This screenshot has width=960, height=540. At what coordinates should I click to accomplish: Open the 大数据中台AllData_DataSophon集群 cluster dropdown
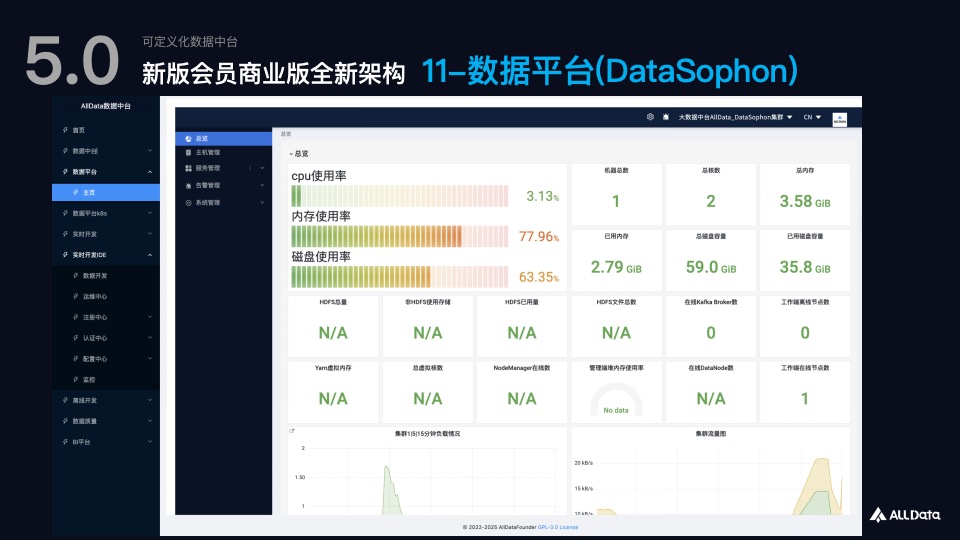pyautogui.click(x=735, y=117)
